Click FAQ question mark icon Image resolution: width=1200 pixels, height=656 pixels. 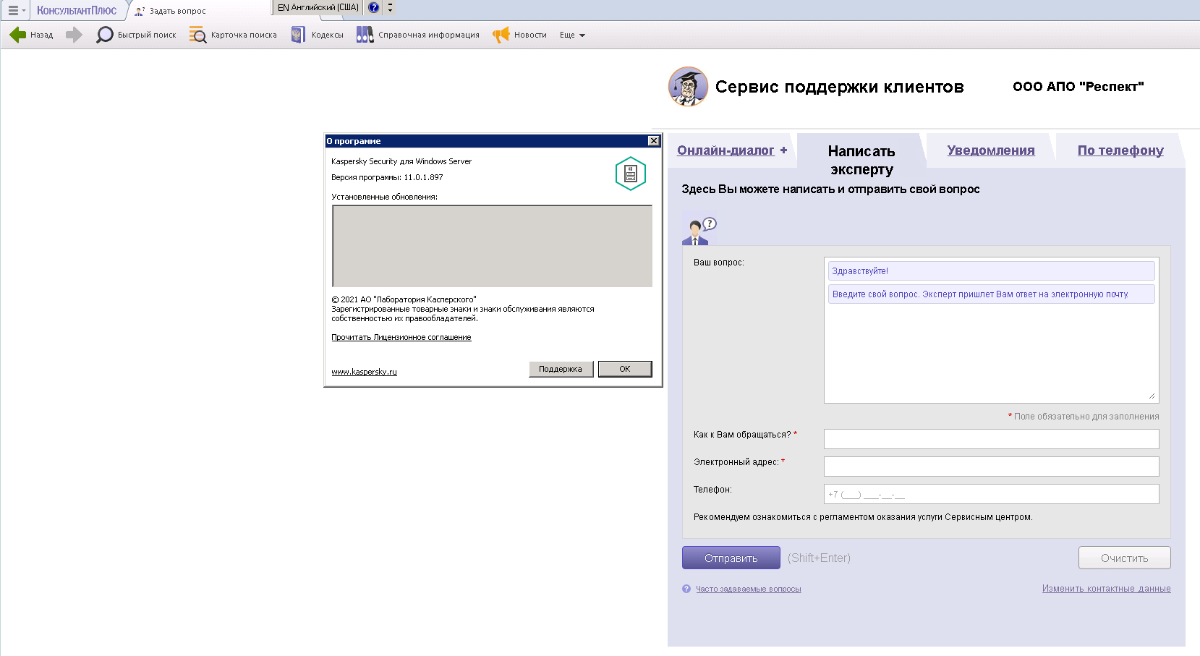click(686, 589)
